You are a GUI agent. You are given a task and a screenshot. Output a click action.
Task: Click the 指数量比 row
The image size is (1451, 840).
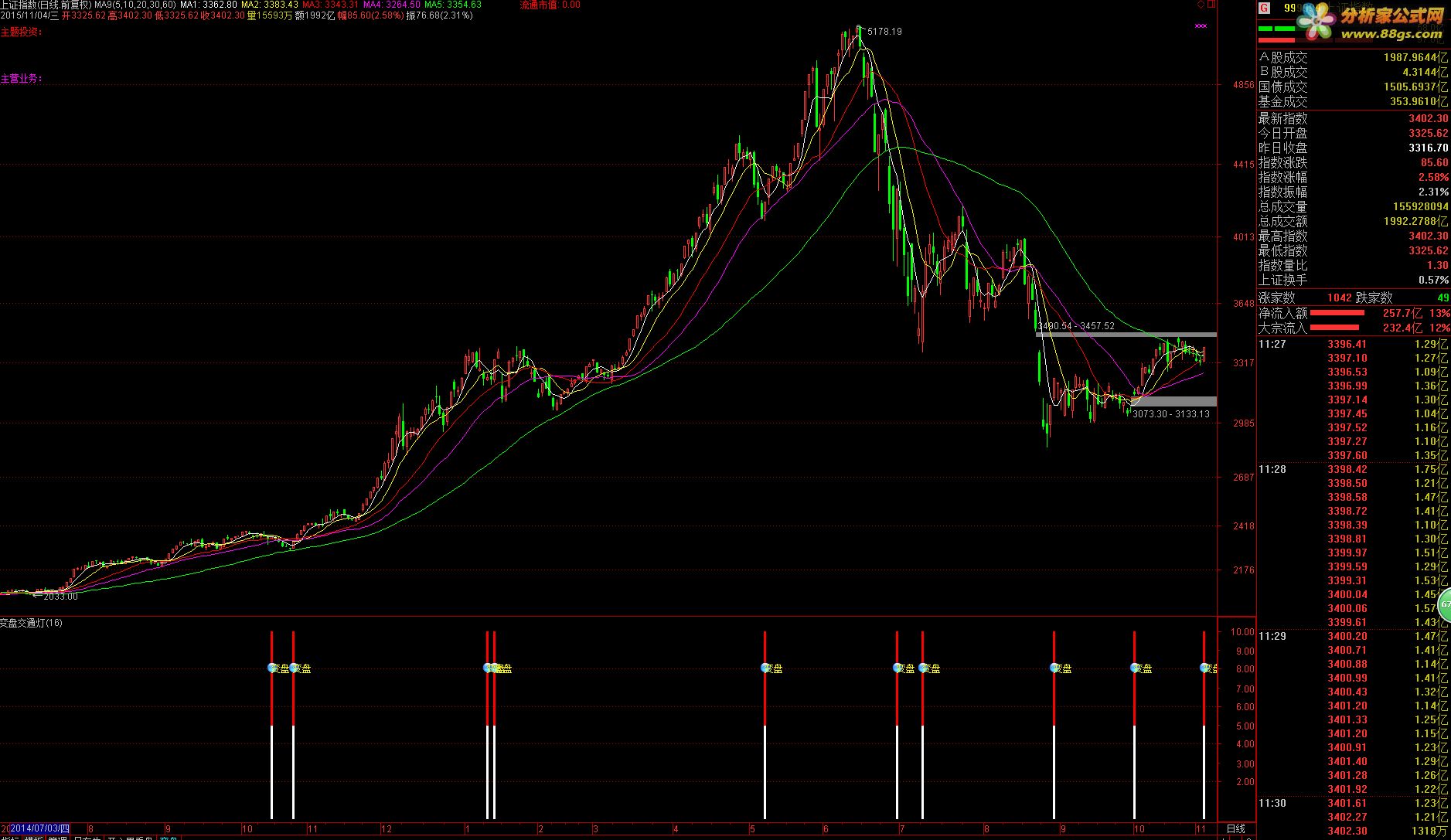pos(1354,265)
